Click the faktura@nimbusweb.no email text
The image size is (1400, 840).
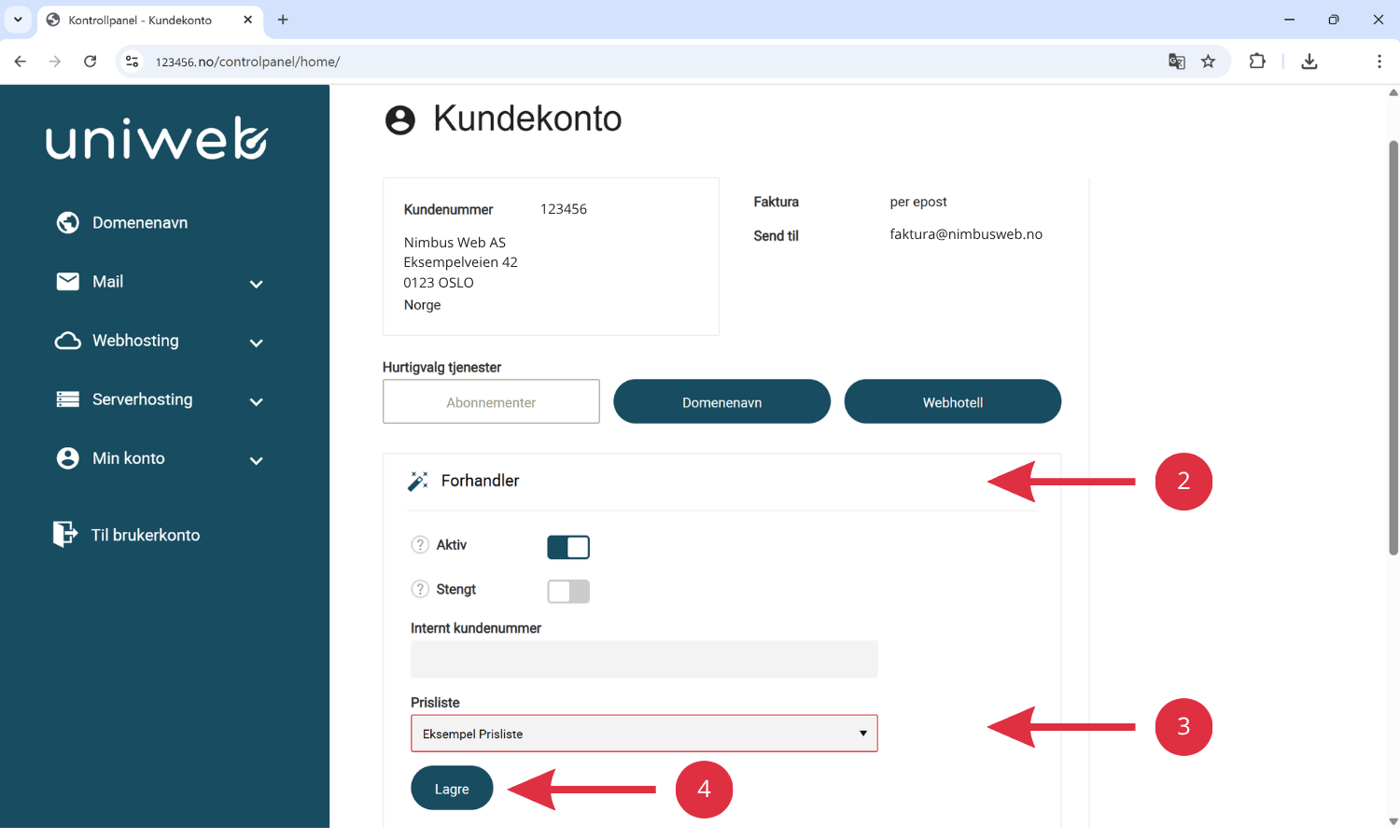pyautogui.click(x=966, y=234)
